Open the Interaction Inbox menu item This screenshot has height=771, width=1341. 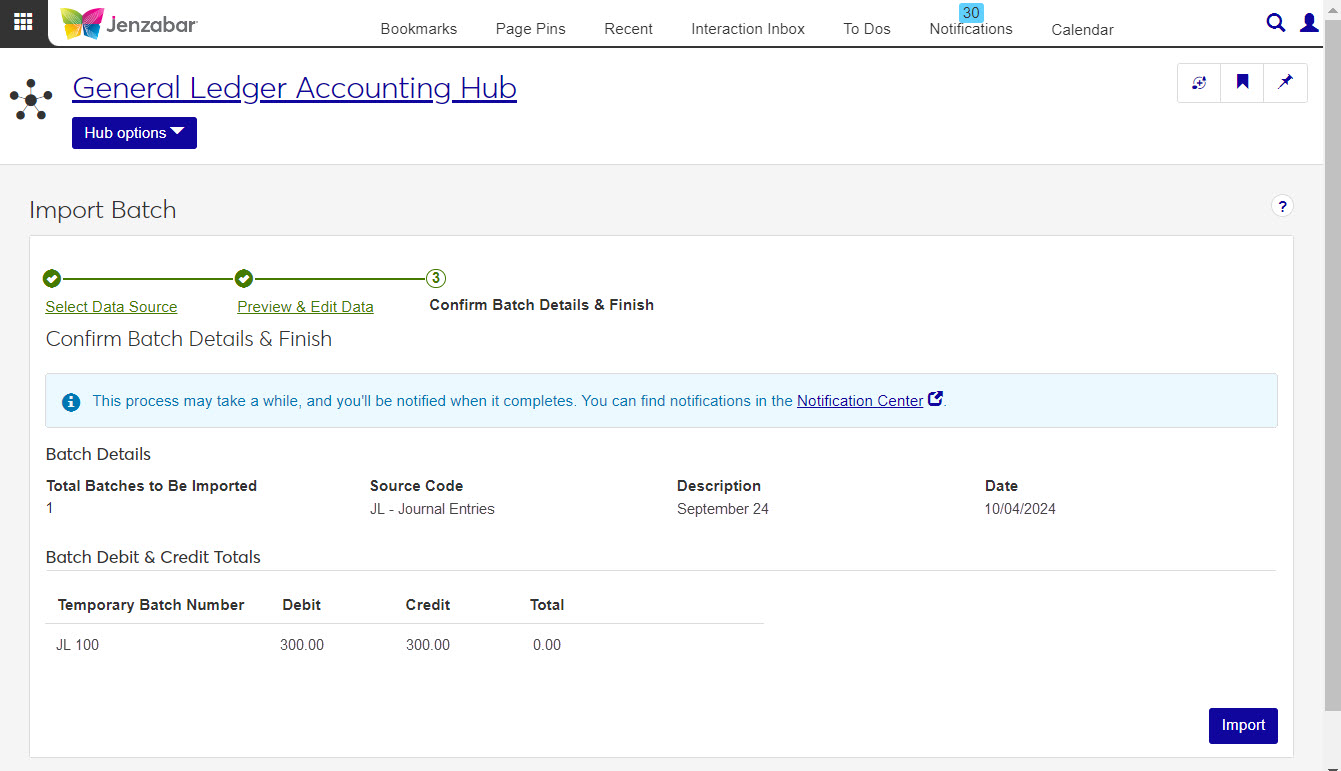point(747,29)
